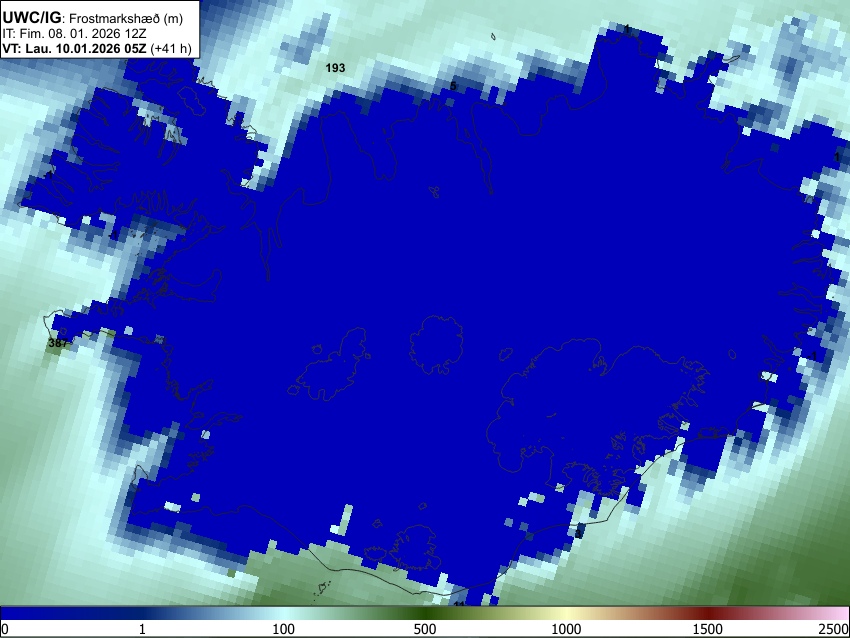Pick the dark green colour above the 500 label
The image size is (850, 638).
point(425,614)
